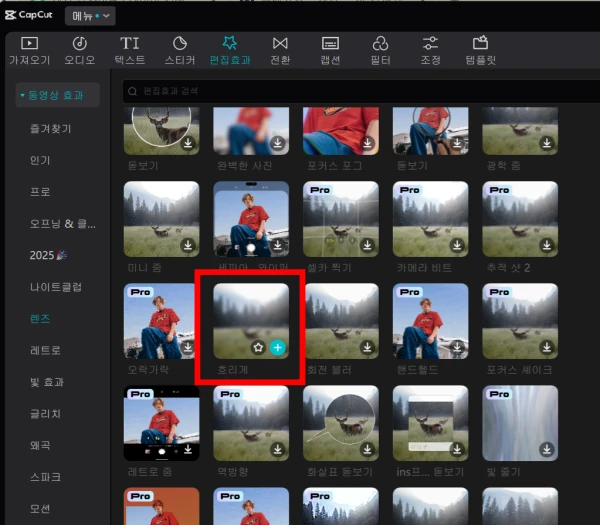
Task: Open the 레트로 category
Action: (x=46, y=351)
